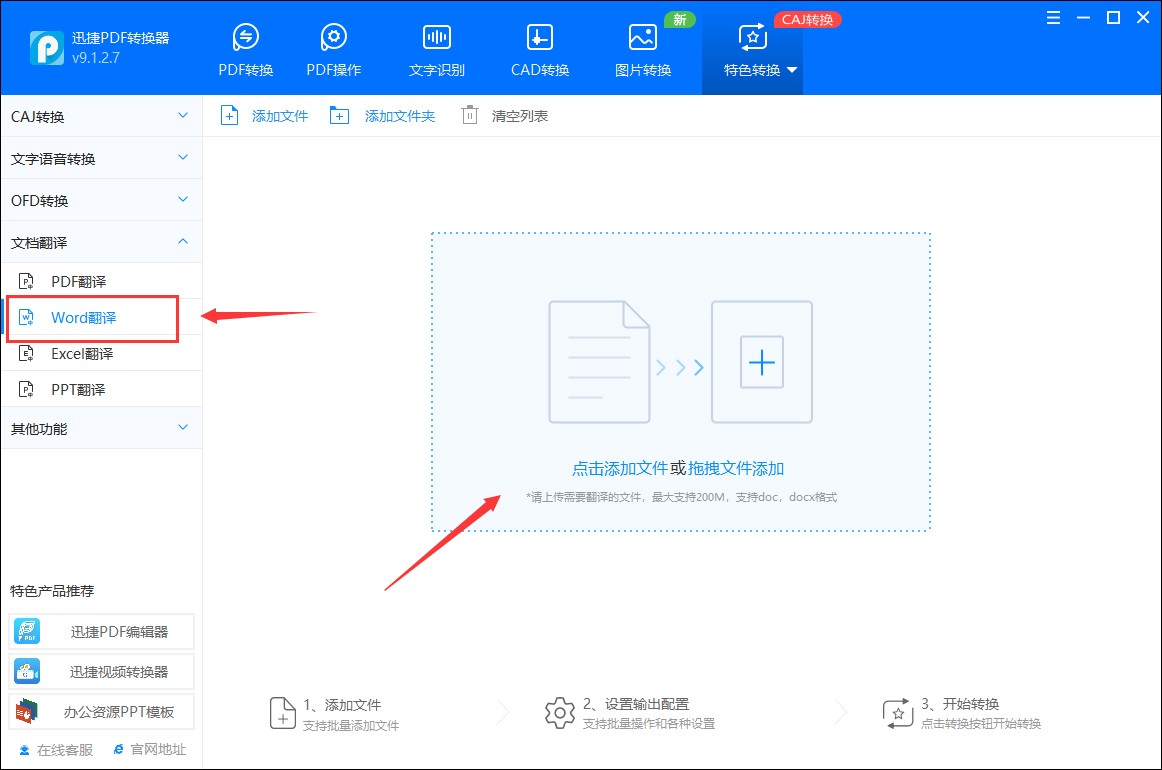Click the 特色产品推荐 heading text

tap(52, 591)
